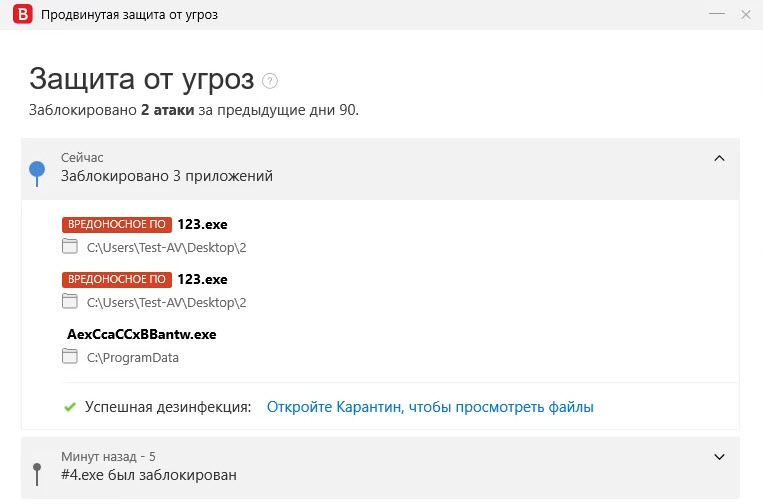Click the "#4.exe был заблокирован" header text
This screenshot has width=763, height=504.
click(149, 475)
